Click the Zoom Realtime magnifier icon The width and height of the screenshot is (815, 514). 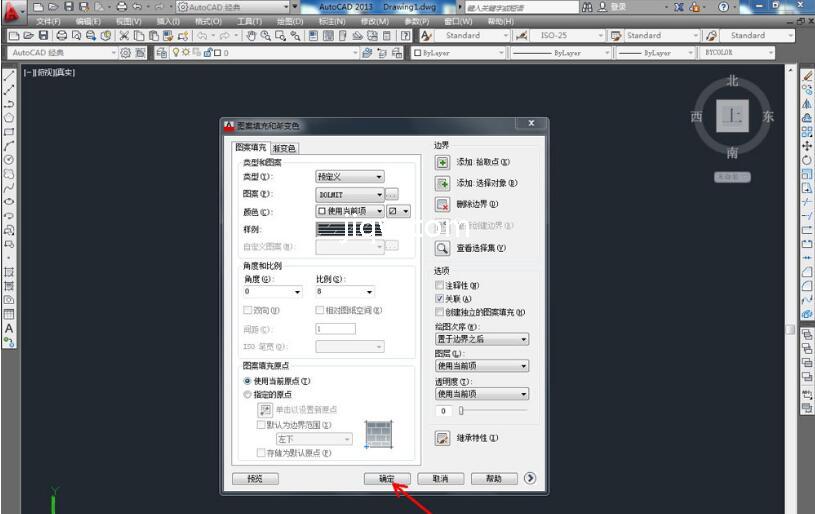(266, 35)
